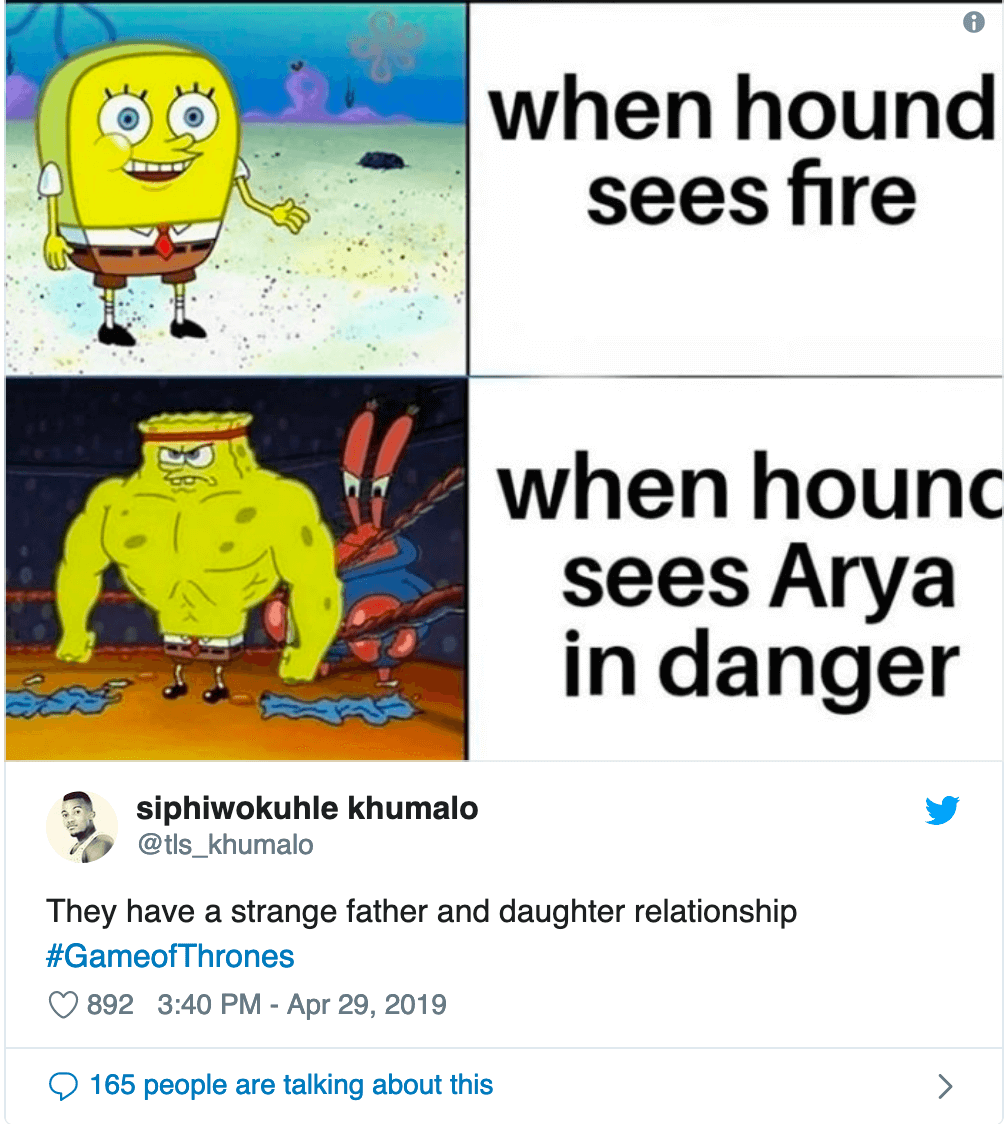The image size is (1004, 1124).
Task: Click the display name siphiwokuhle khumalo
Action: click(307, 809)
